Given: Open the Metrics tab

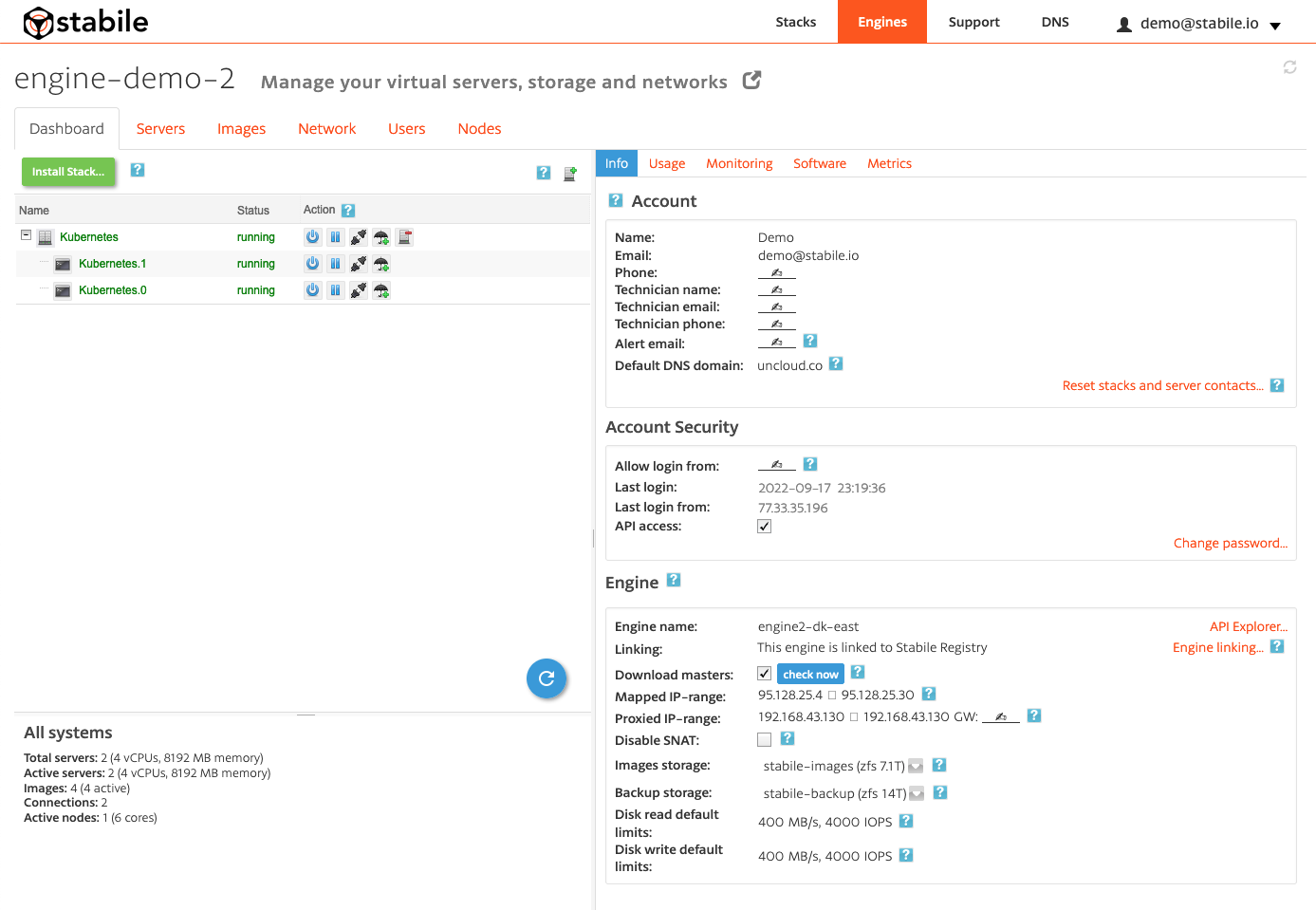Looking at the screenshot, I should 889,163.
